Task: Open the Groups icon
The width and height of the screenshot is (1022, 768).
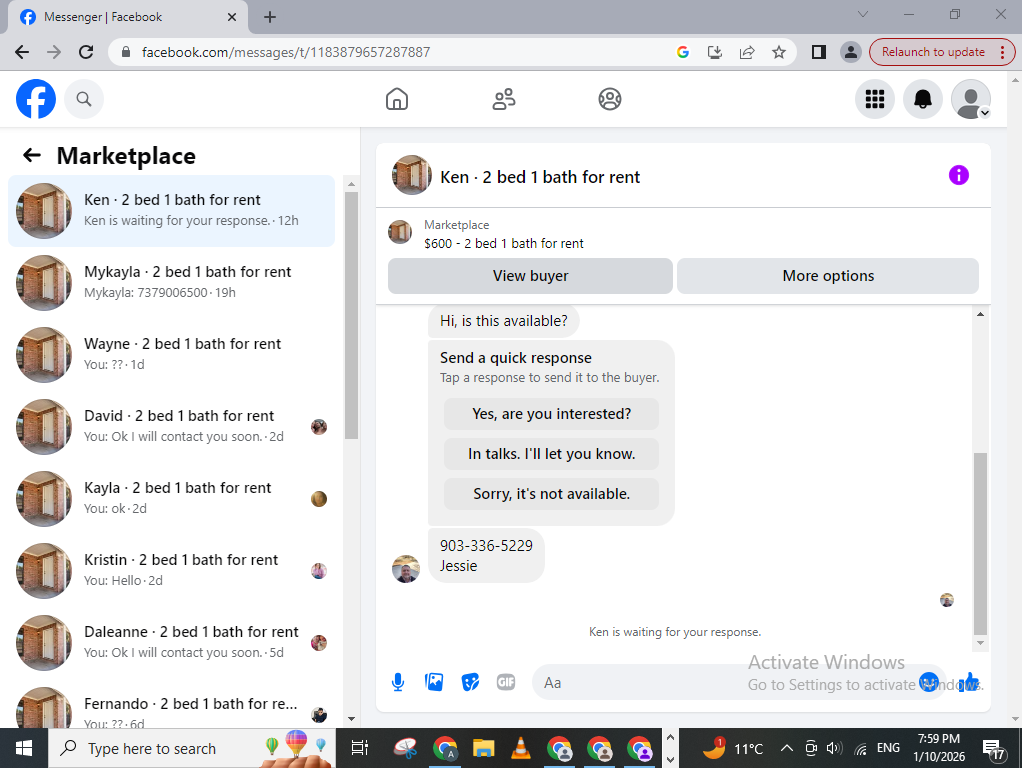Action: [x=609, y=99]
